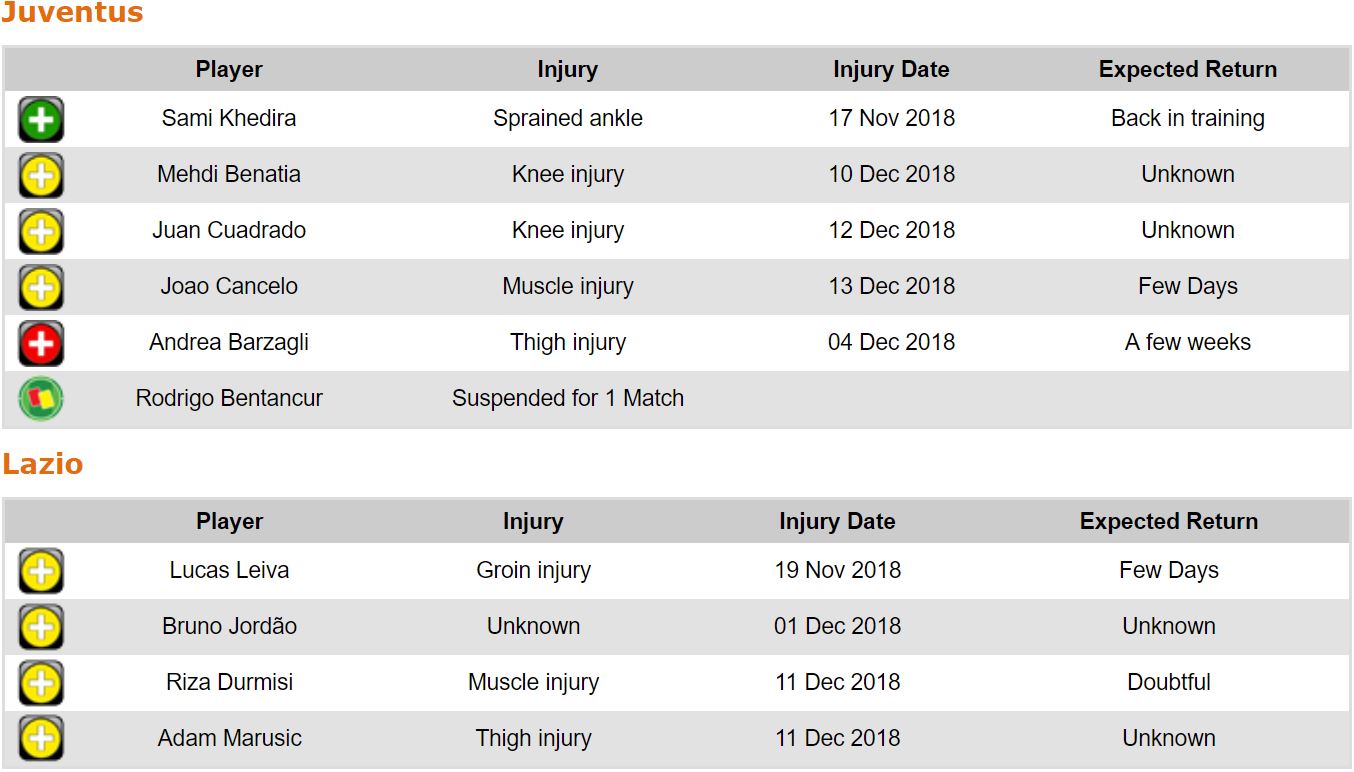Viewport: 1354px width, 772px height.
Task: Select the Sami Khedira player name
Action: [x=229, y=118]
